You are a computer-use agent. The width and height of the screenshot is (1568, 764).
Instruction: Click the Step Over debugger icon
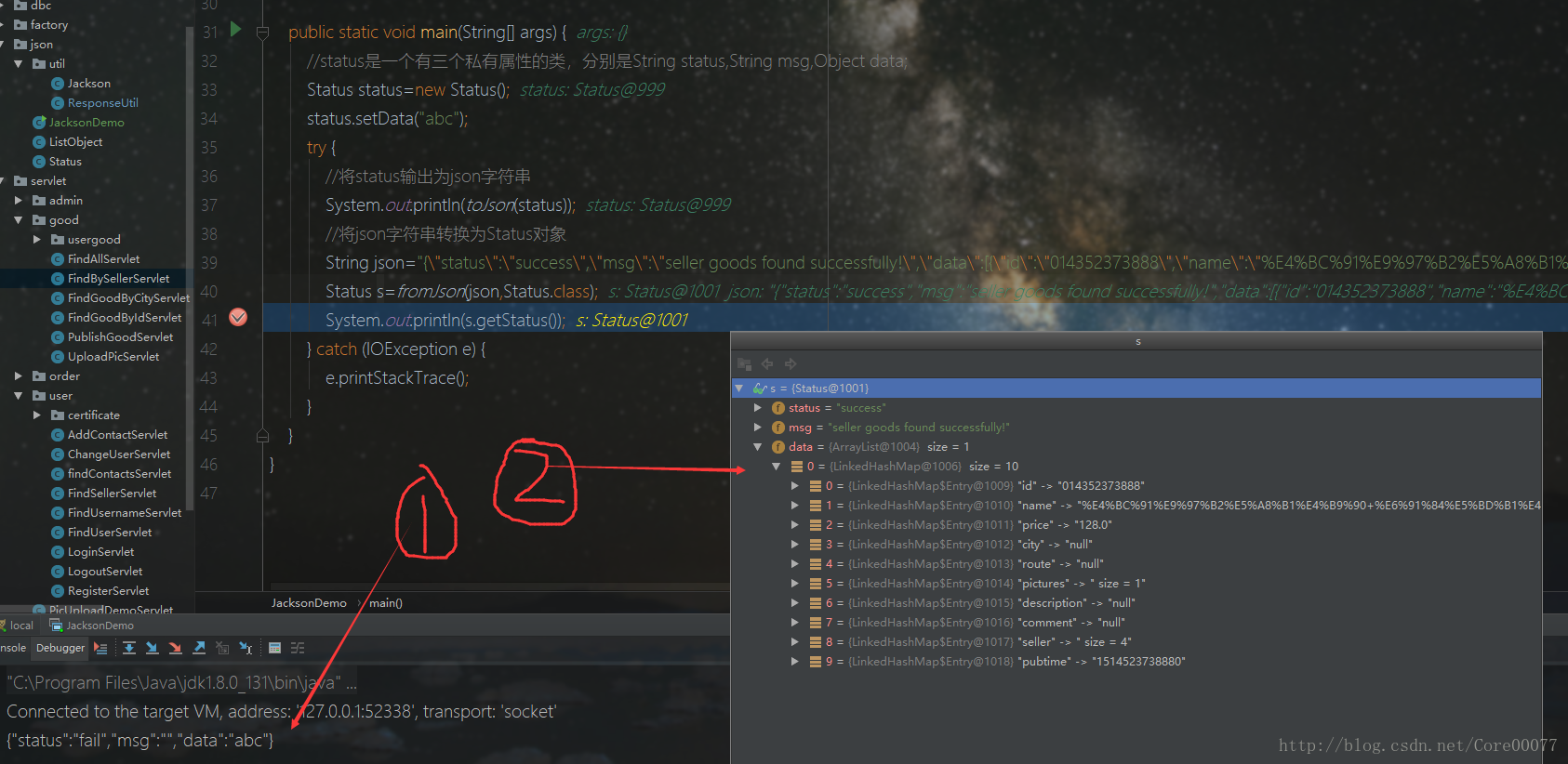coord(129,648)
